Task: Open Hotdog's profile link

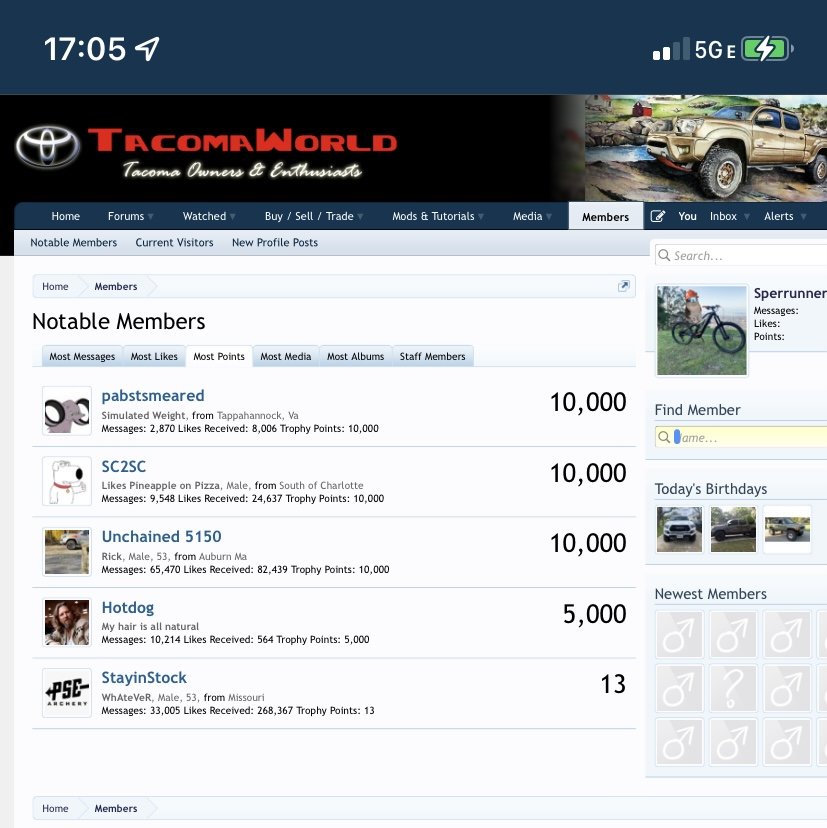Action: pos(128,607)
